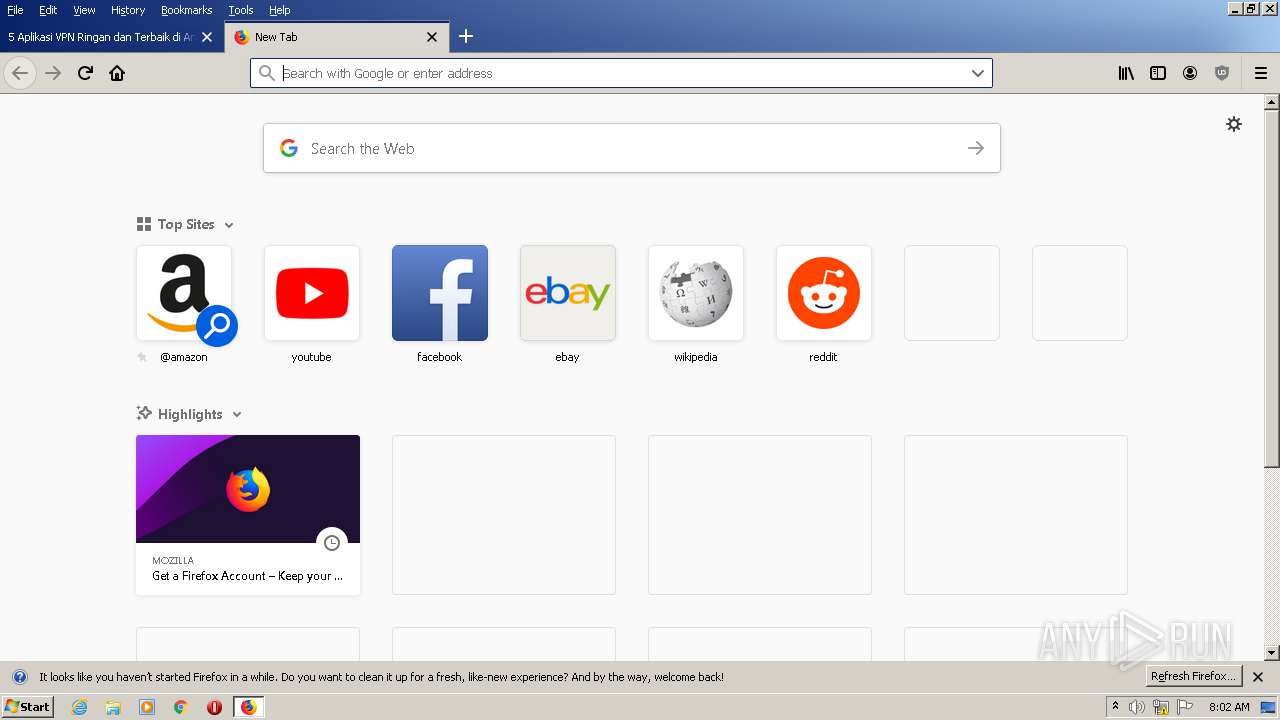Close the 5 Aplikasi VPN tab
Screen dimensions: 1280x720
pos(207,37)
